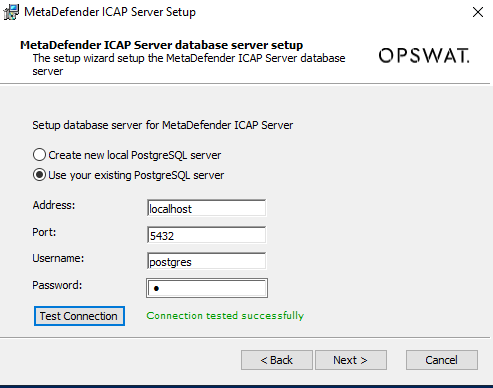
Task: Click the Password: label
Action: pos(57,285)
